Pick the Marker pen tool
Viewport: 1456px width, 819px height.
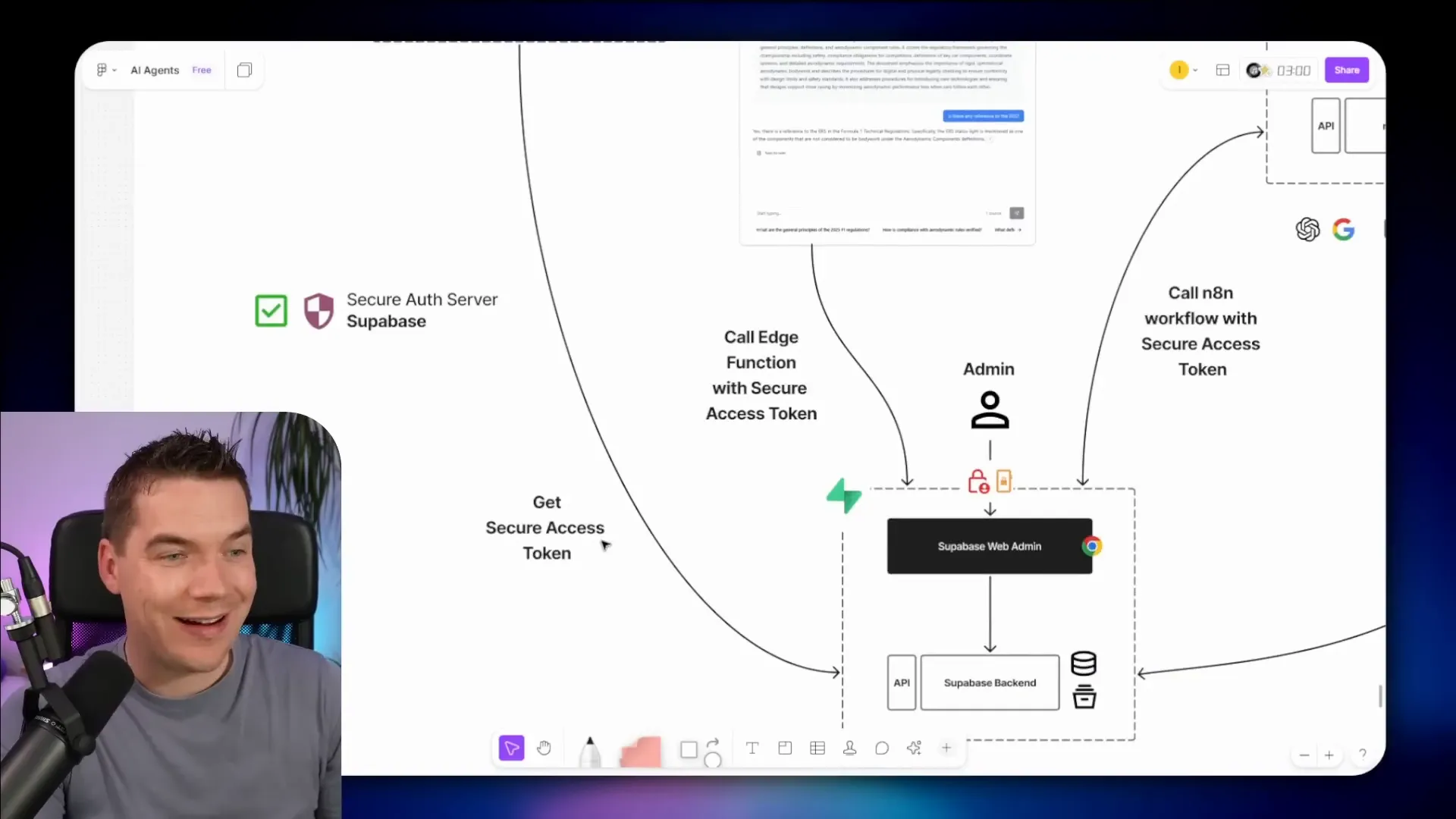[590, 751]
